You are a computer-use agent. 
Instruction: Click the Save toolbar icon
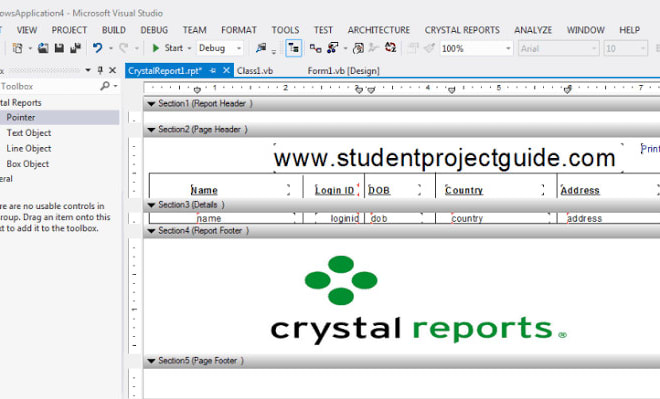pyautogui.click(x=59, y=48)
